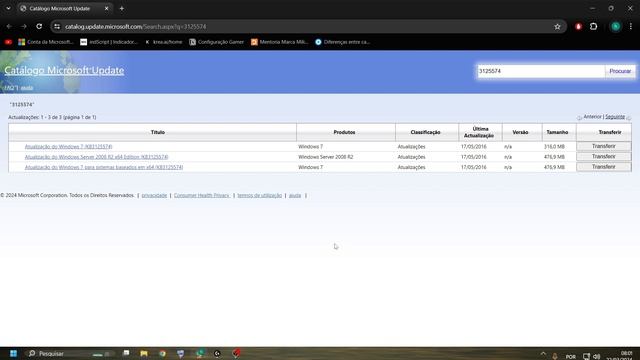Bookmark this page with the star icon
Image resolution: width=640 pixels, height=360 pixels.
(x=558, y=27)
